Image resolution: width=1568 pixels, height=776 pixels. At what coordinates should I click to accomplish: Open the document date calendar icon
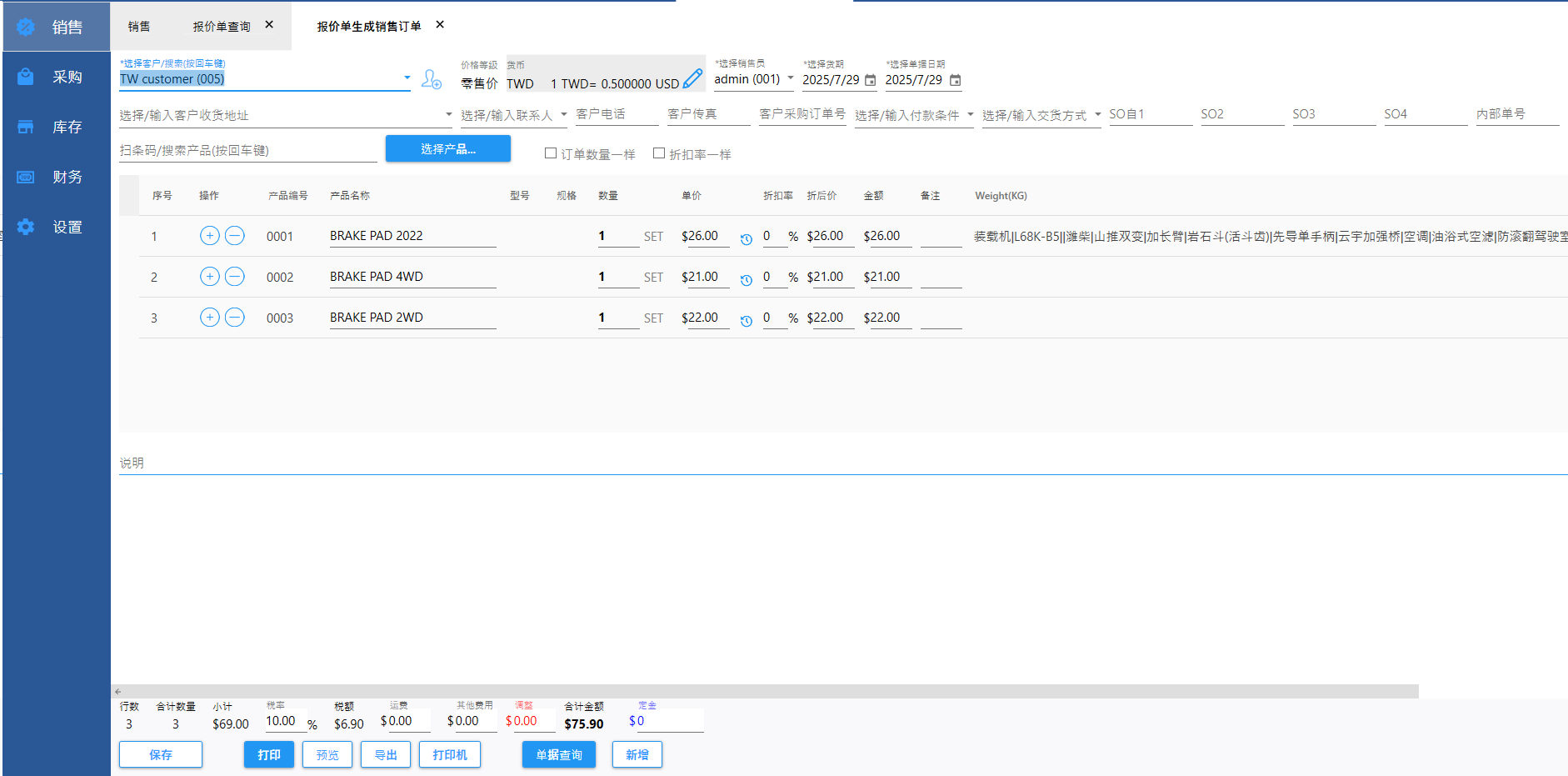coord(956,81)
